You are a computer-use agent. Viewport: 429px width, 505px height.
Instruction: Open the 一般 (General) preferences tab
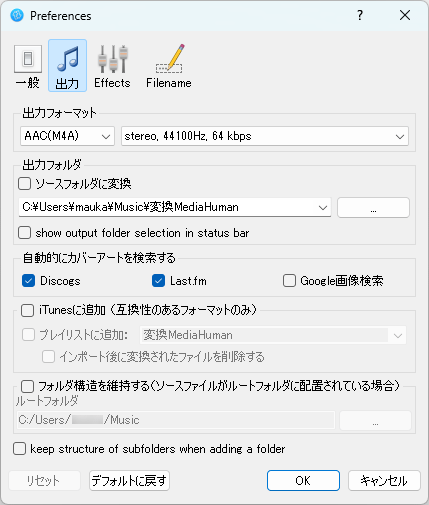(x=28, y=67)
